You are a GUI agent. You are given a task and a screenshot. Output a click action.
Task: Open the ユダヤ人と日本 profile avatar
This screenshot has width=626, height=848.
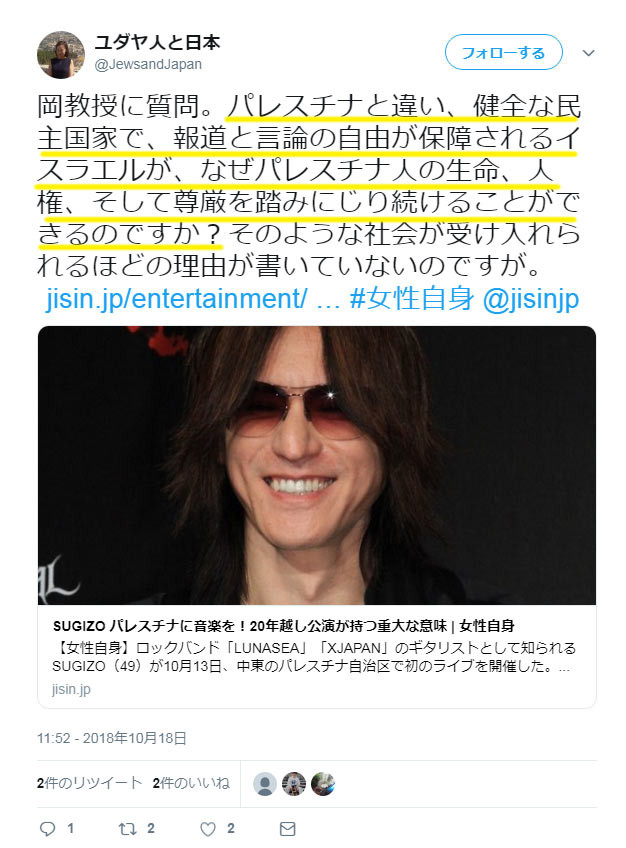[61, 54]
